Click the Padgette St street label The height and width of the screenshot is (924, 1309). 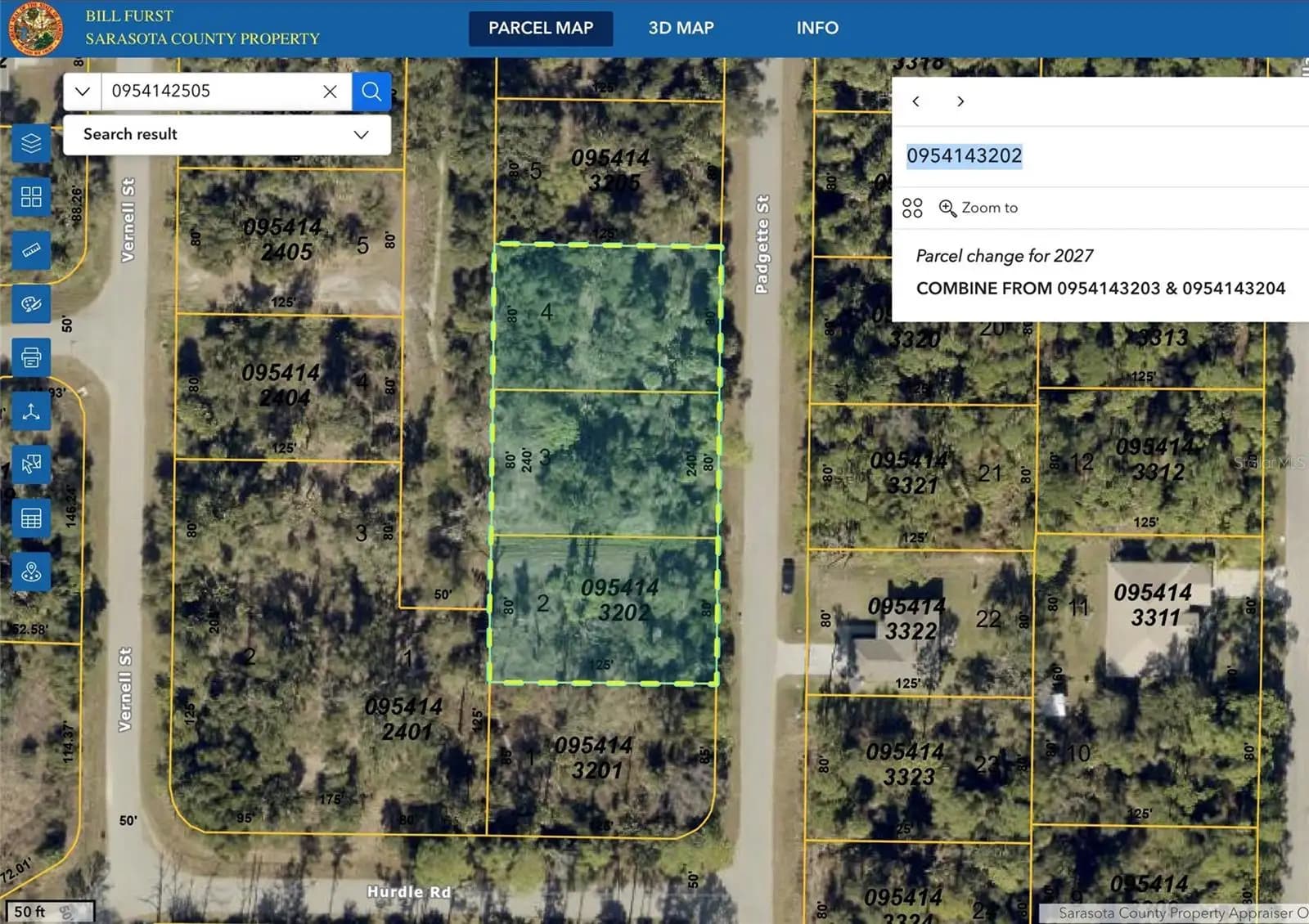[762, 244]
